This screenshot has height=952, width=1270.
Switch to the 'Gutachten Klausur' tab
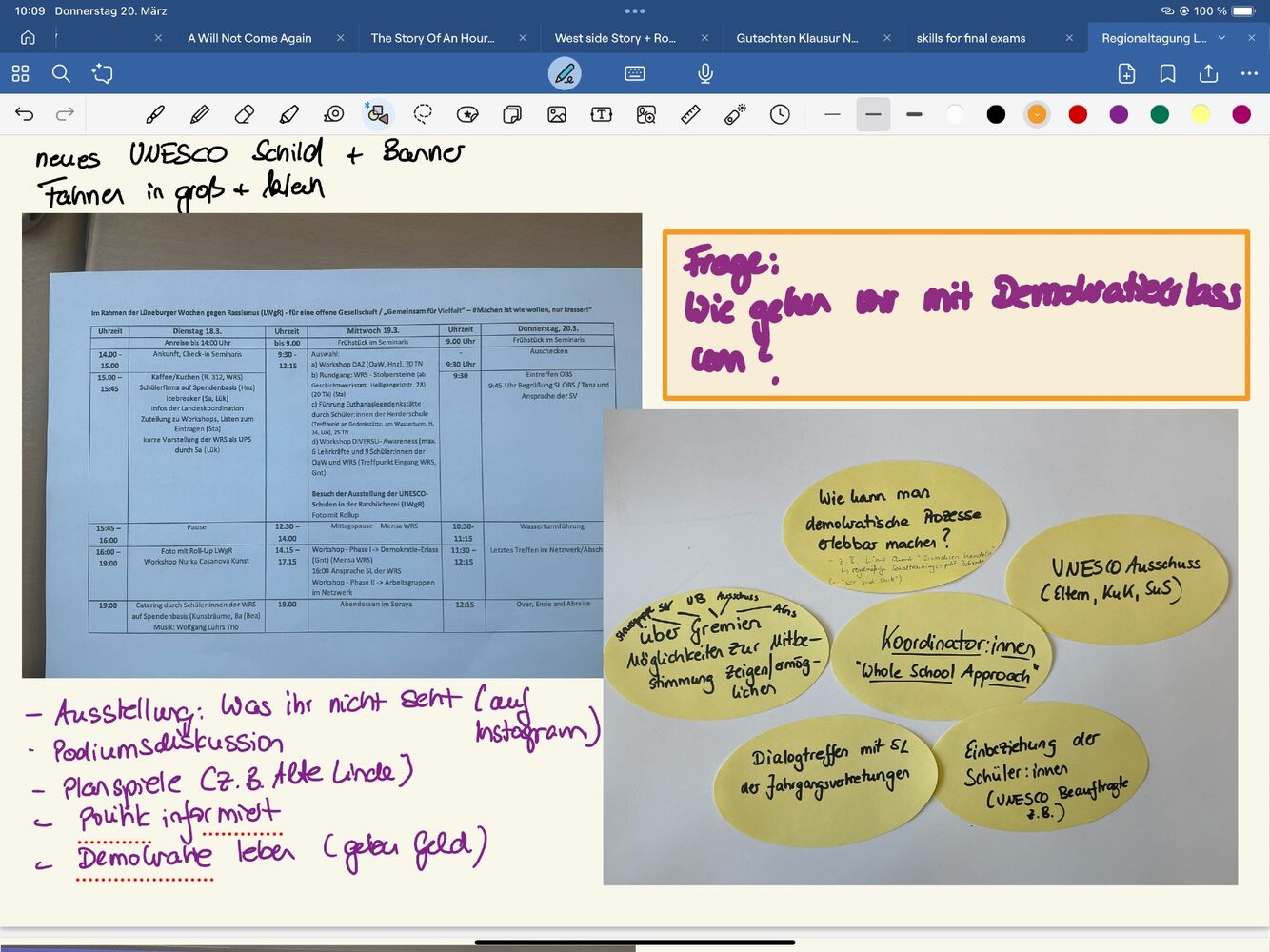(x=797, y=38)
